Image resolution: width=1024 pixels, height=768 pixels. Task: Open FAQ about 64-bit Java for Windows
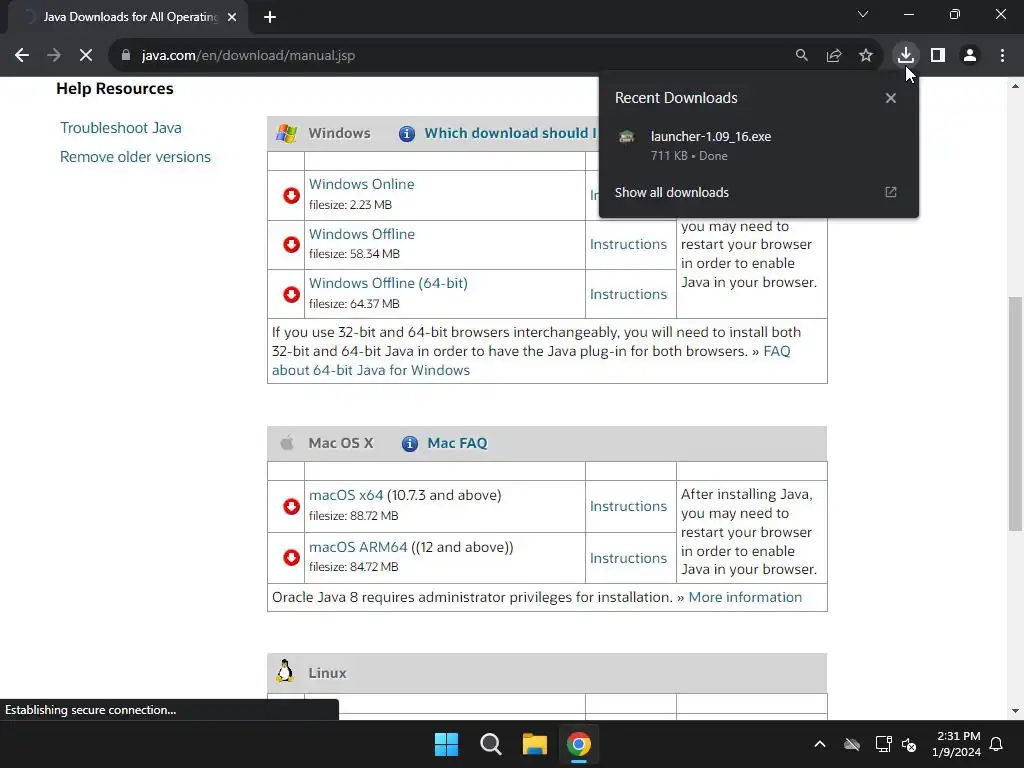pos(371,370)
